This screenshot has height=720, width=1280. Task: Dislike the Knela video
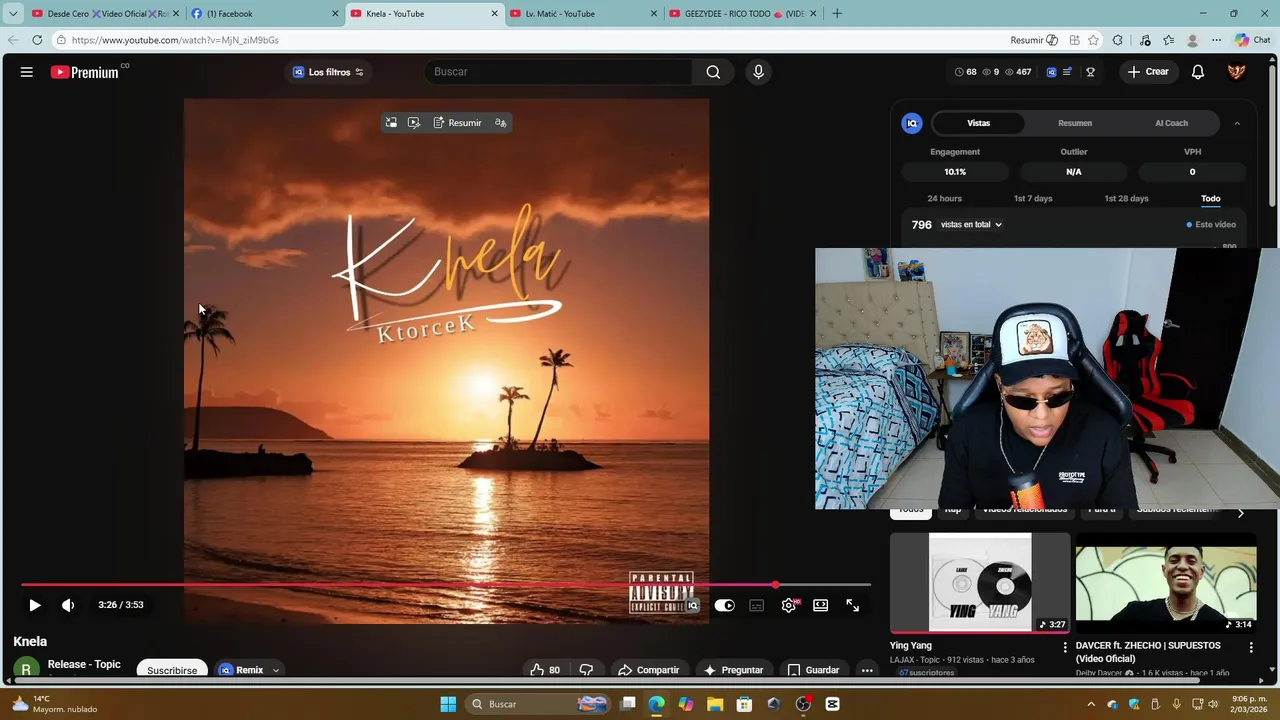(587, 670)
